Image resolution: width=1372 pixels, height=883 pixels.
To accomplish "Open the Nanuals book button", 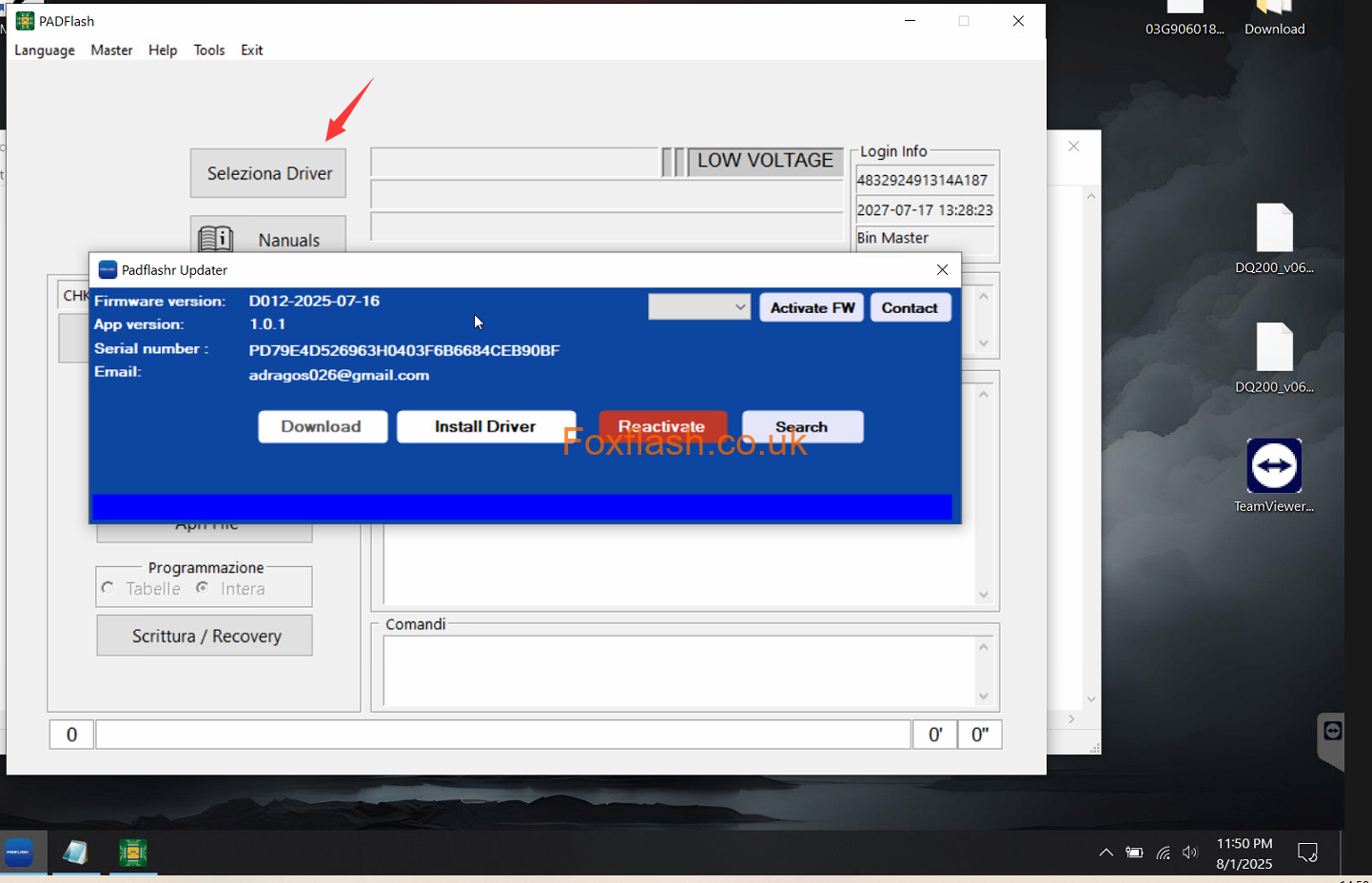I will click(x=268, y=235).
